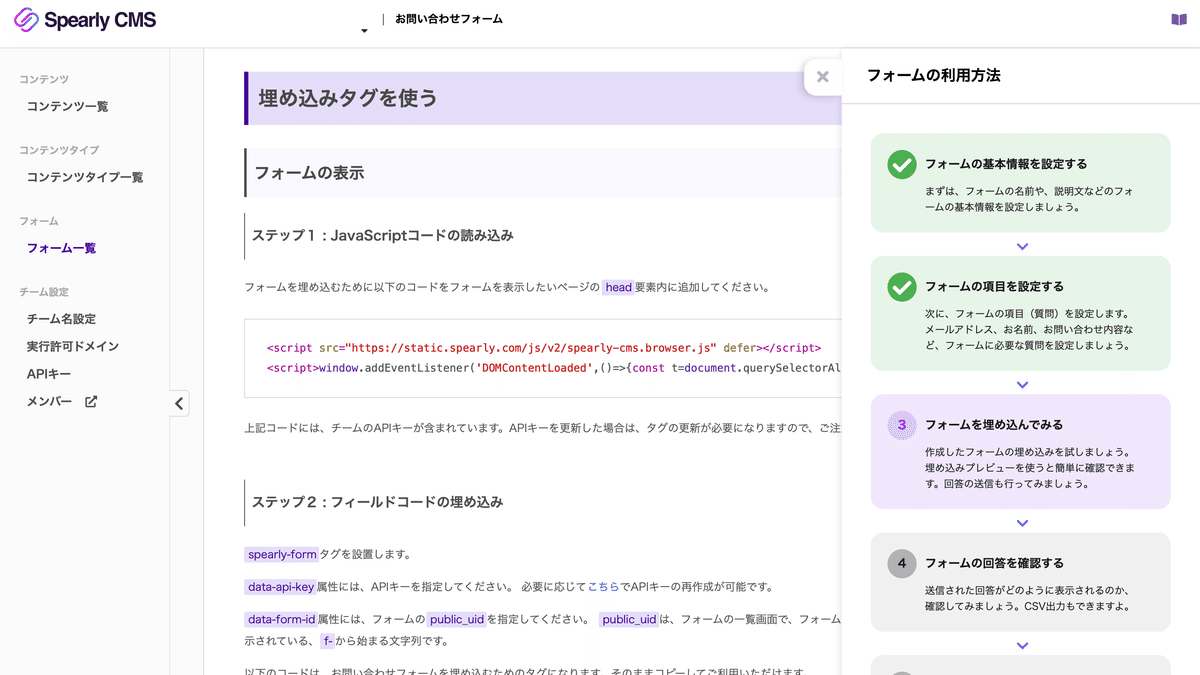Click the JavaScript script code block

click(543, 358)
